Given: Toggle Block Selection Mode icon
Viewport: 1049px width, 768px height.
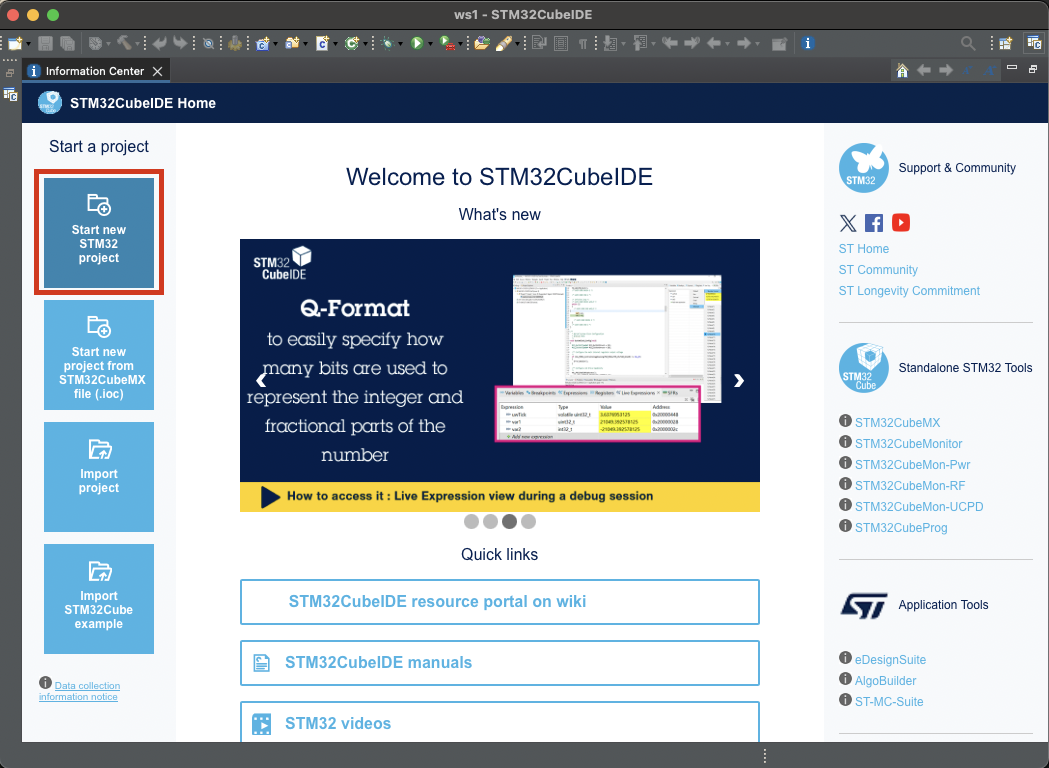Looking at the screenshot, I should click(561, 43).
